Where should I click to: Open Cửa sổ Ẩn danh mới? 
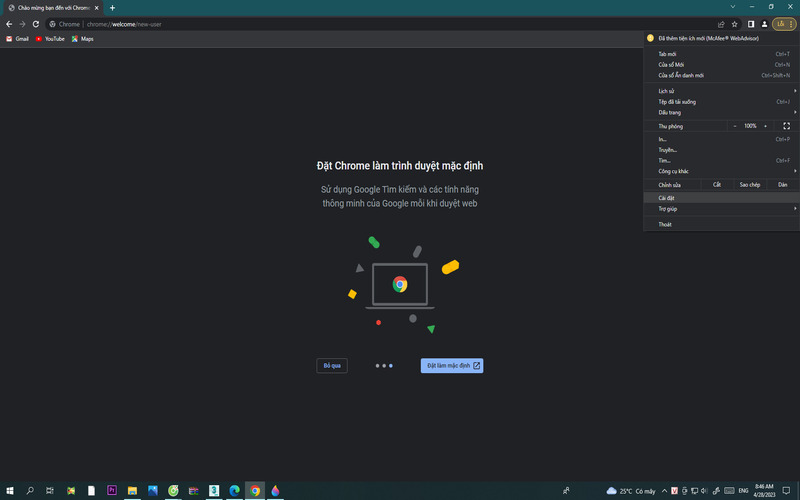[x=721, y=76]
